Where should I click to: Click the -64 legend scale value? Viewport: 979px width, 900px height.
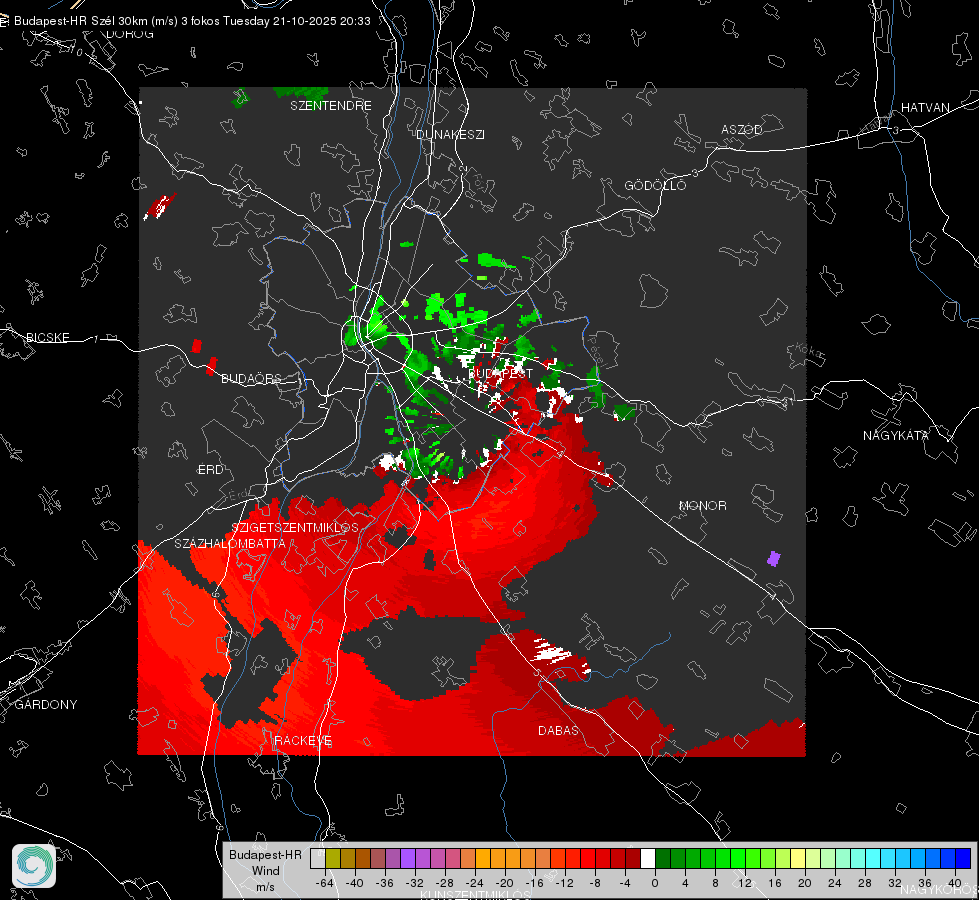(x=324, y=883)
